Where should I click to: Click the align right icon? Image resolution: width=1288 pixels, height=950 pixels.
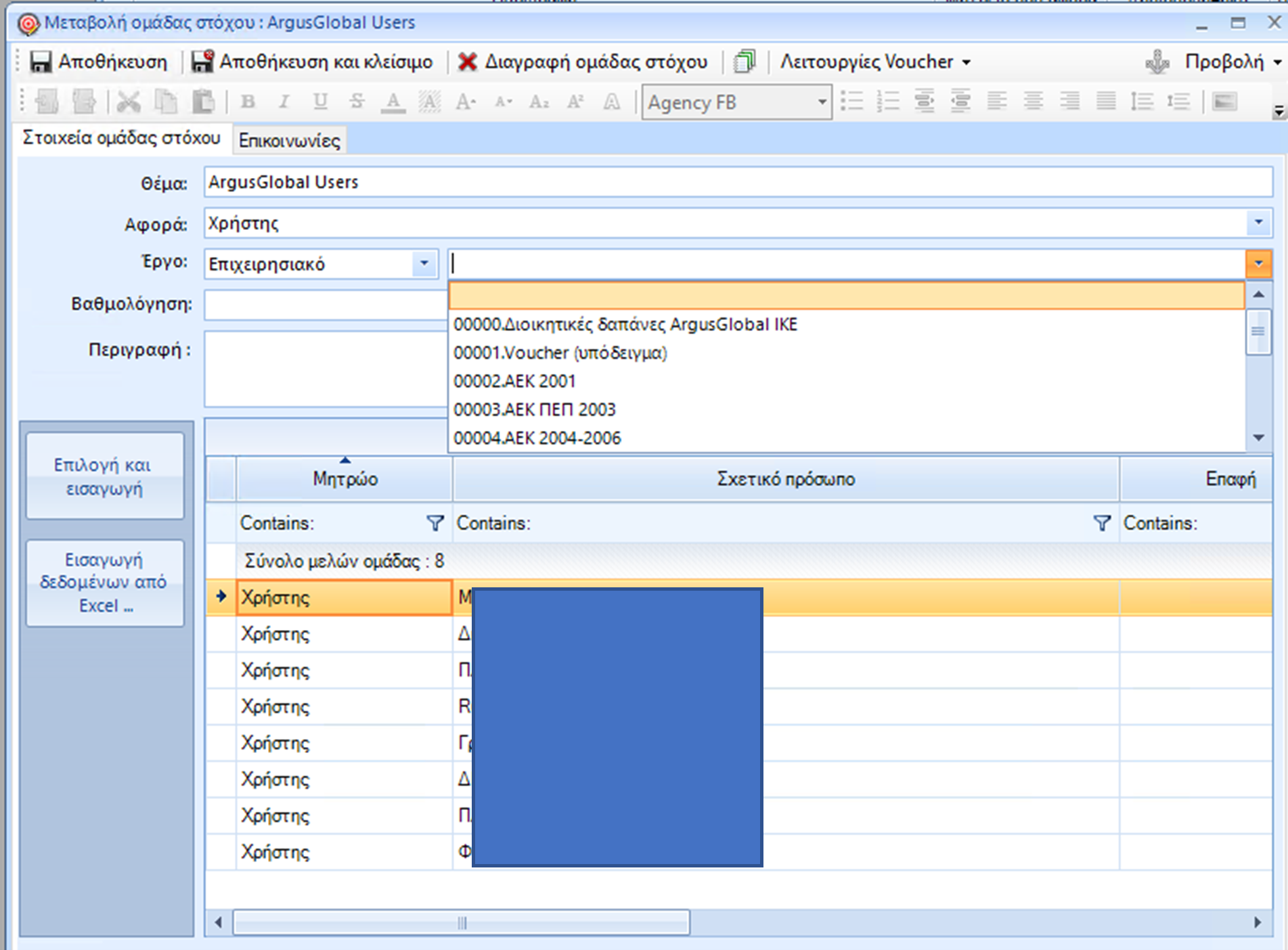click(1070, 102)
